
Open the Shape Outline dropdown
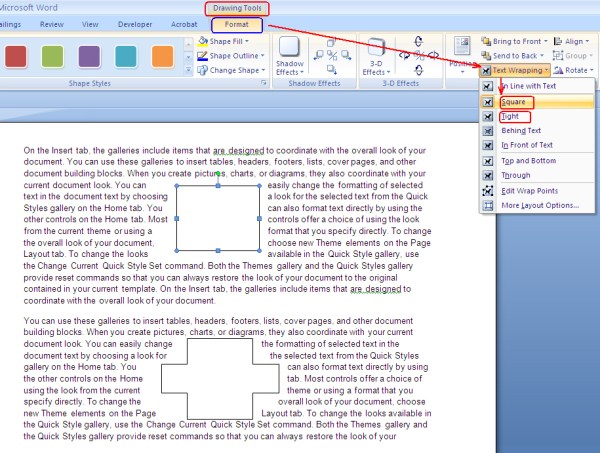[235, 55]
